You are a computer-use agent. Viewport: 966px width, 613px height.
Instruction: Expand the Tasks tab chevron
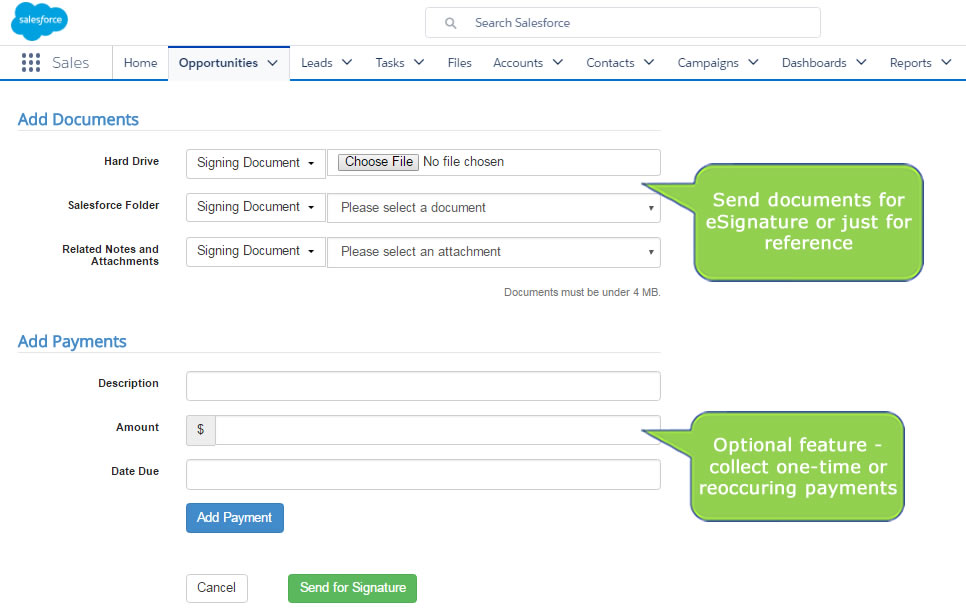(x=419, y=62)
